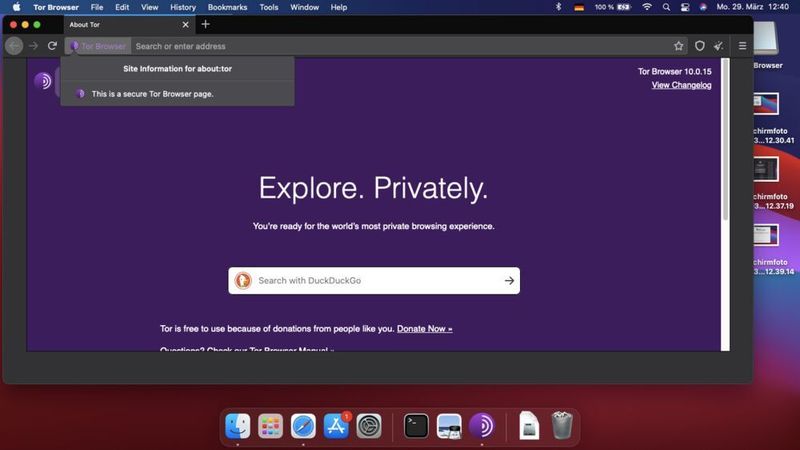Viewport: 800px width, 450px height.
Task: Click the 'Tor Browser 10.0.15' version text
Action: click(674, 71)
